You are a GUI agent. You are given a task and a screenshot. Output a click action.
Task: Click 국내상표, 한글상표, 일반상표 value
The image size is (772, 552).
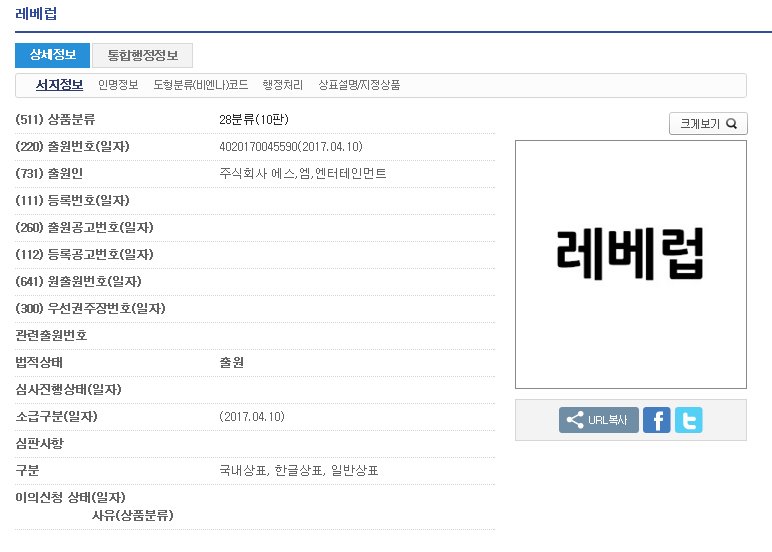click(298, 471)
